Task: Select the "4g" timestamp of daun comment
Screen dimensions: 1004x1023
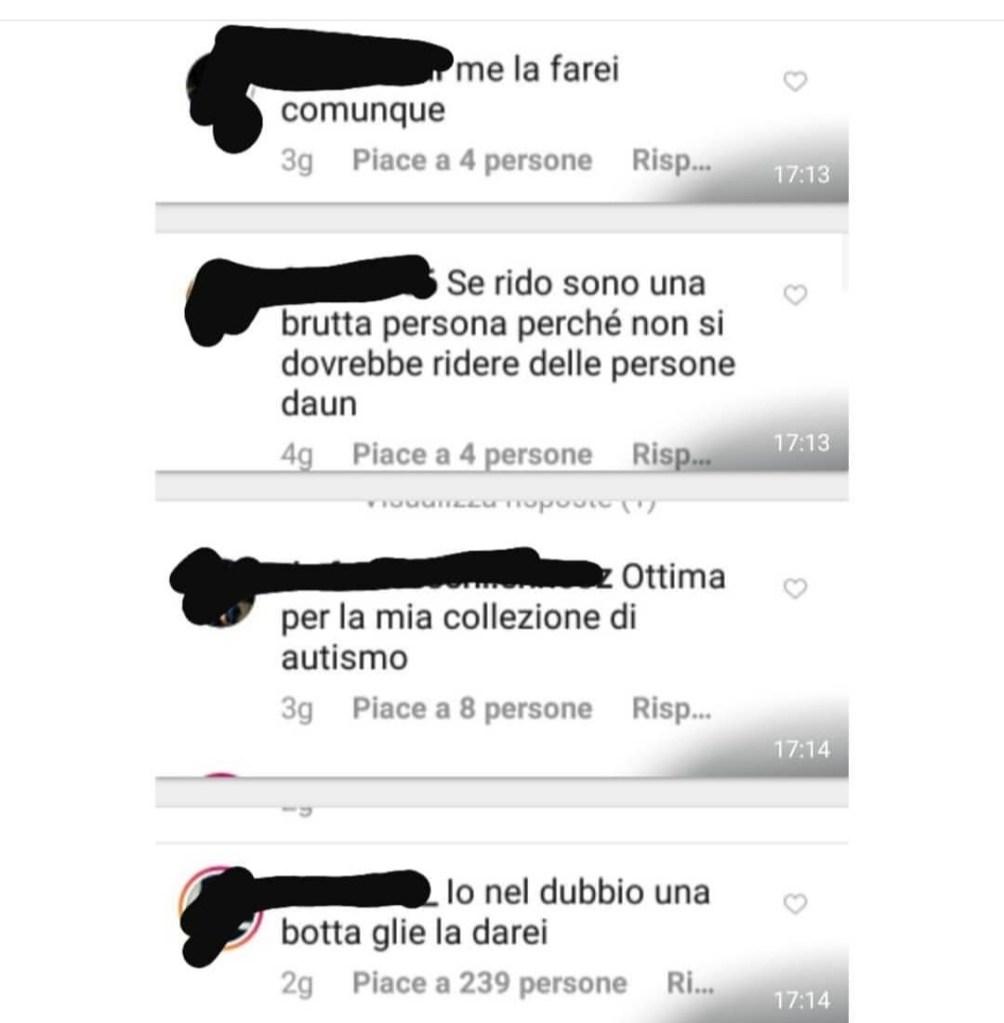Action: click(297, 454)
